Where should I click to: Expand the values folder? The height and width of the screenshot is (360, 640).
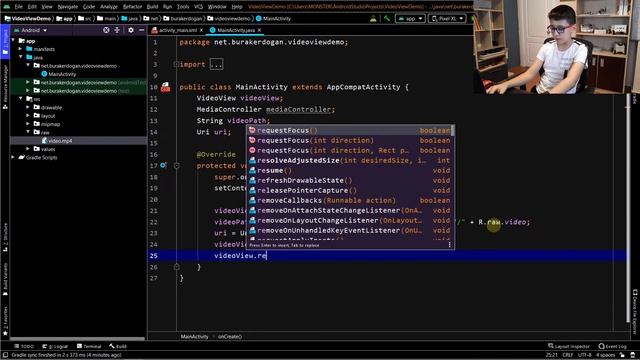(28, 149)
